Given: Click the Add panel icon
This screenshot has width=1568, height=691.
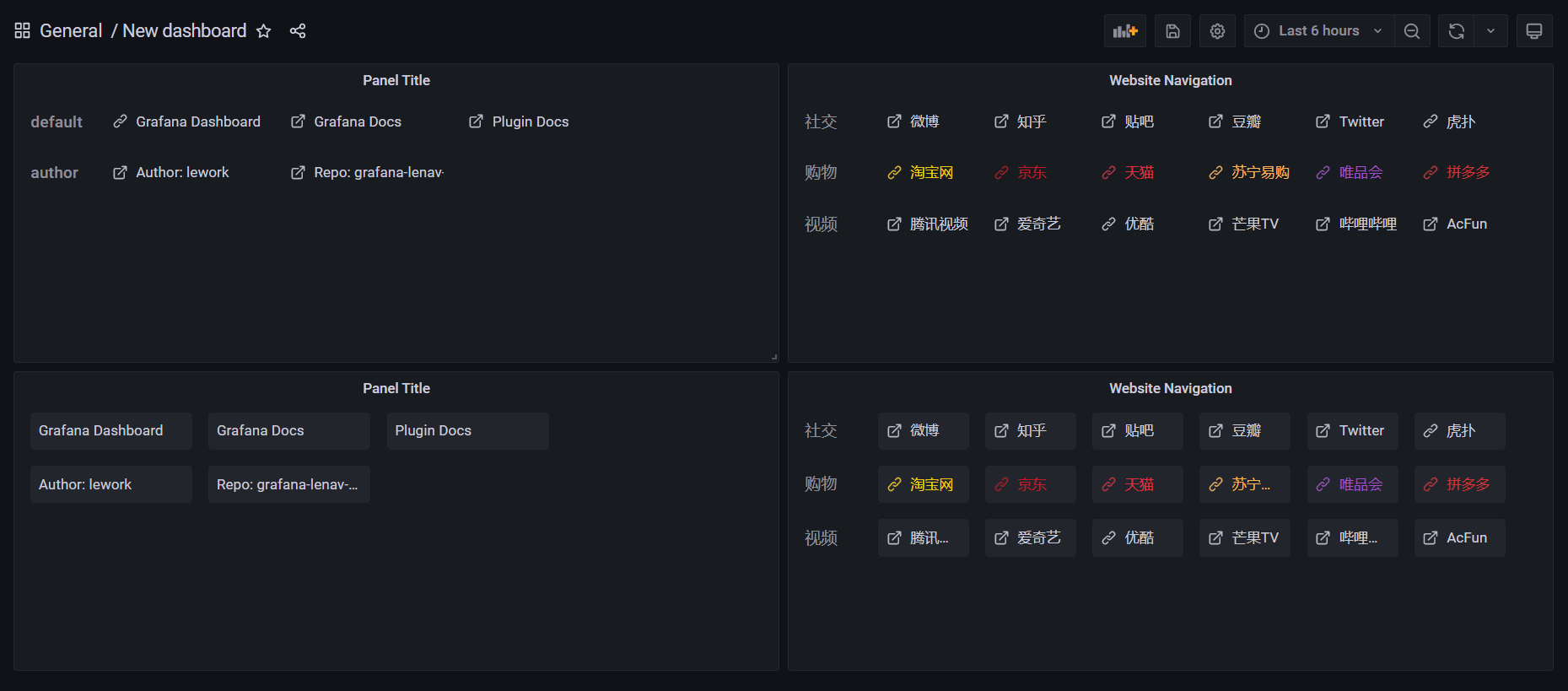Looking at the screenshot, I should [1125, 31].
